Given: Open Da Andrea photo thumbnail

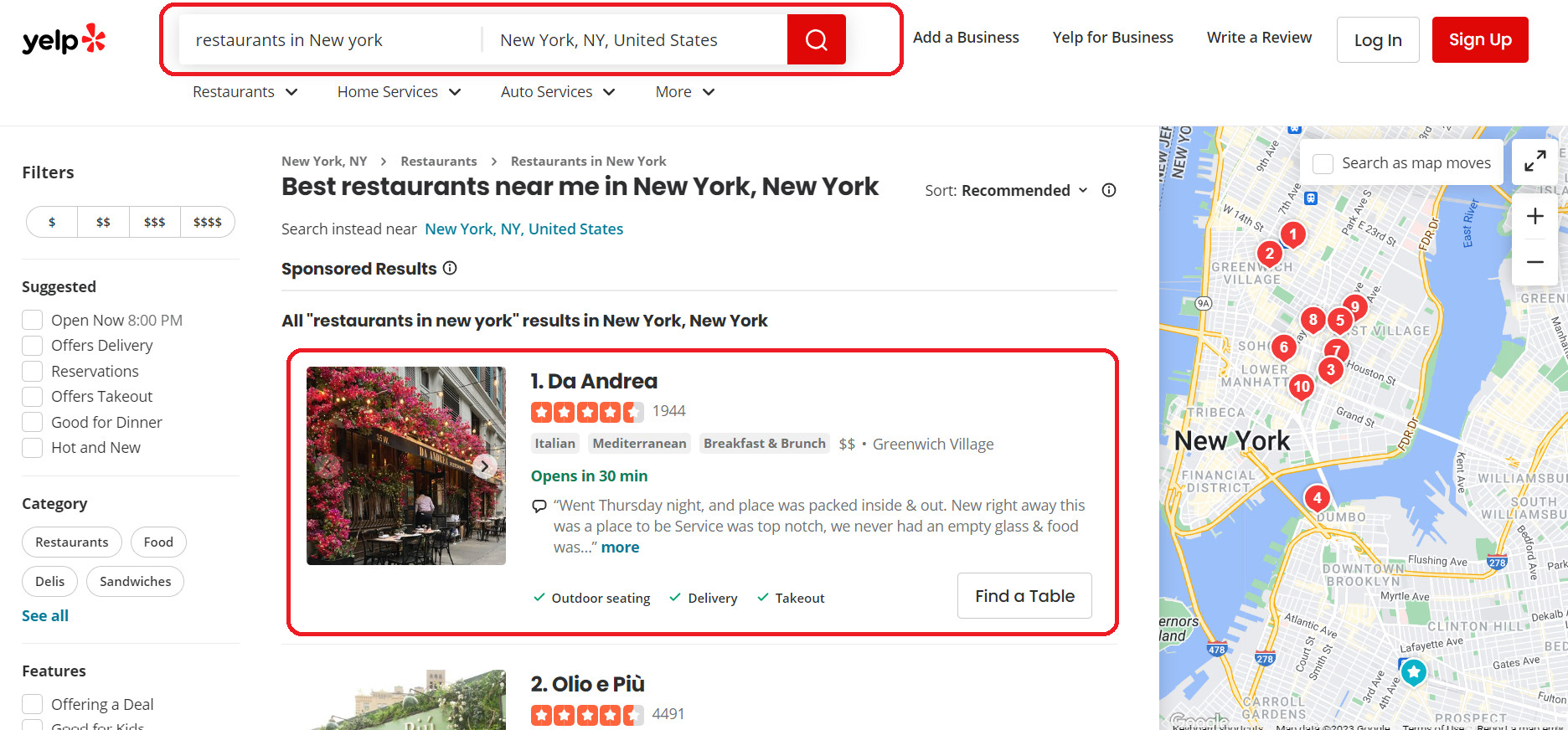Looking at the screenshot, I should pos(406,465).
